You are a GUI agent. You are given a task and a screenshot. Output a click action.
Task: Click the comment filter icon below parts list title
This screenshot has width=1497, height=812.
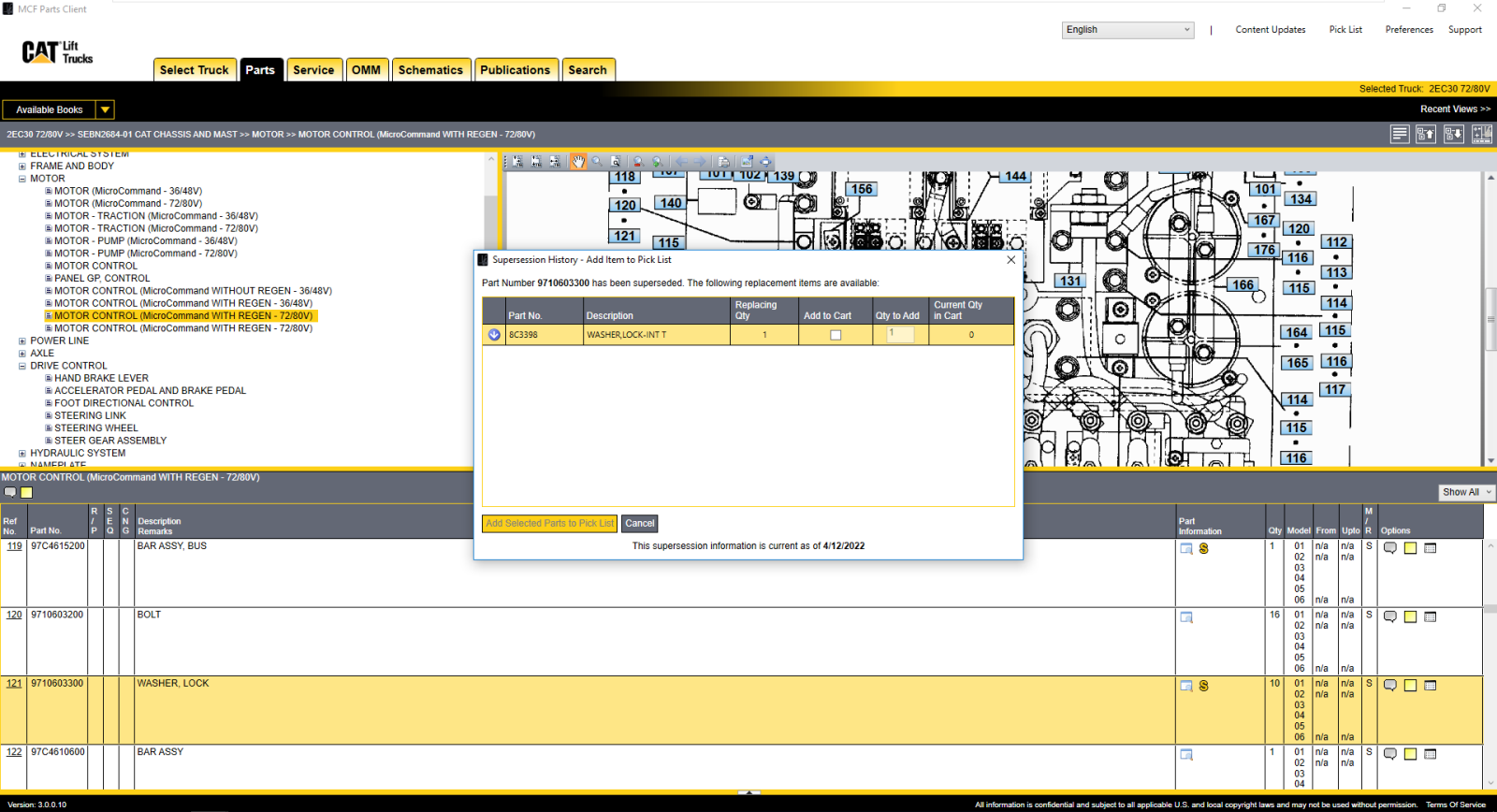(x=9, y=492)
